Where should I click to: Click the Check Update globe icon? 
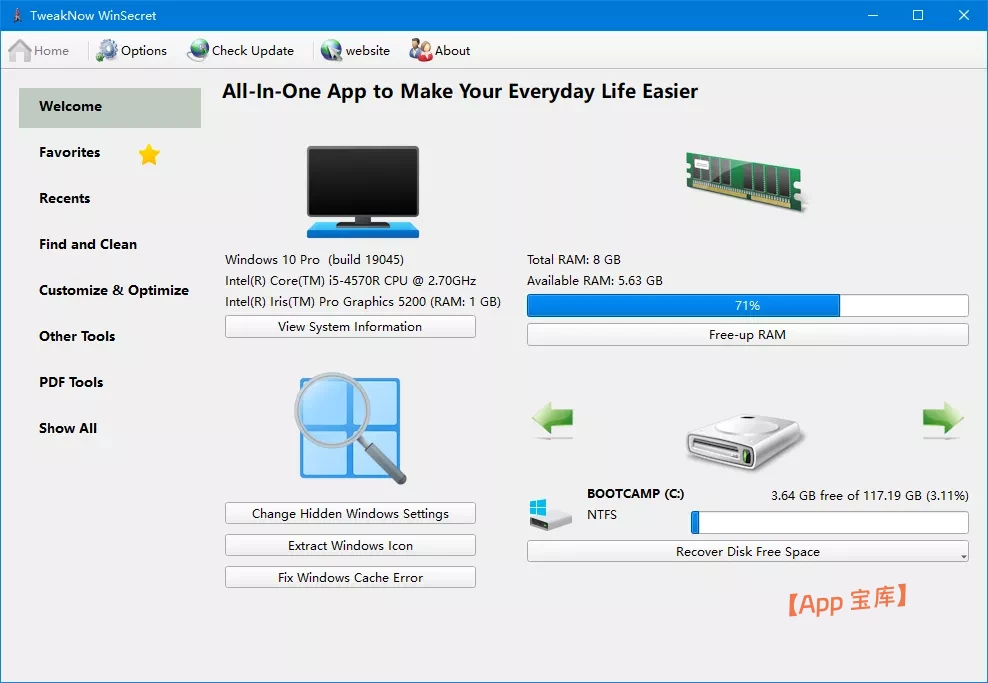(x=198, y=51)
